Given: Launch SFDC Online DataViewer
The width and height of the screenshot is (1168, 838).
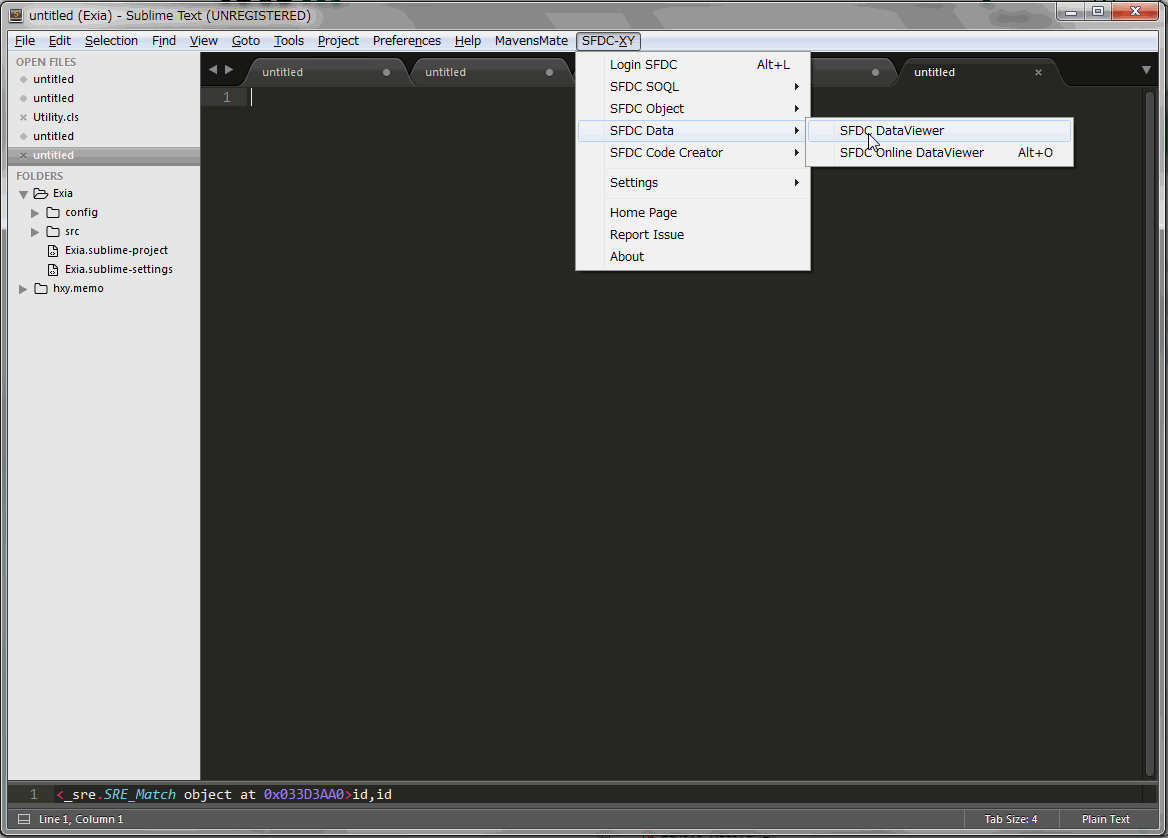Looking at the screenshot, I should coord(940,153).
